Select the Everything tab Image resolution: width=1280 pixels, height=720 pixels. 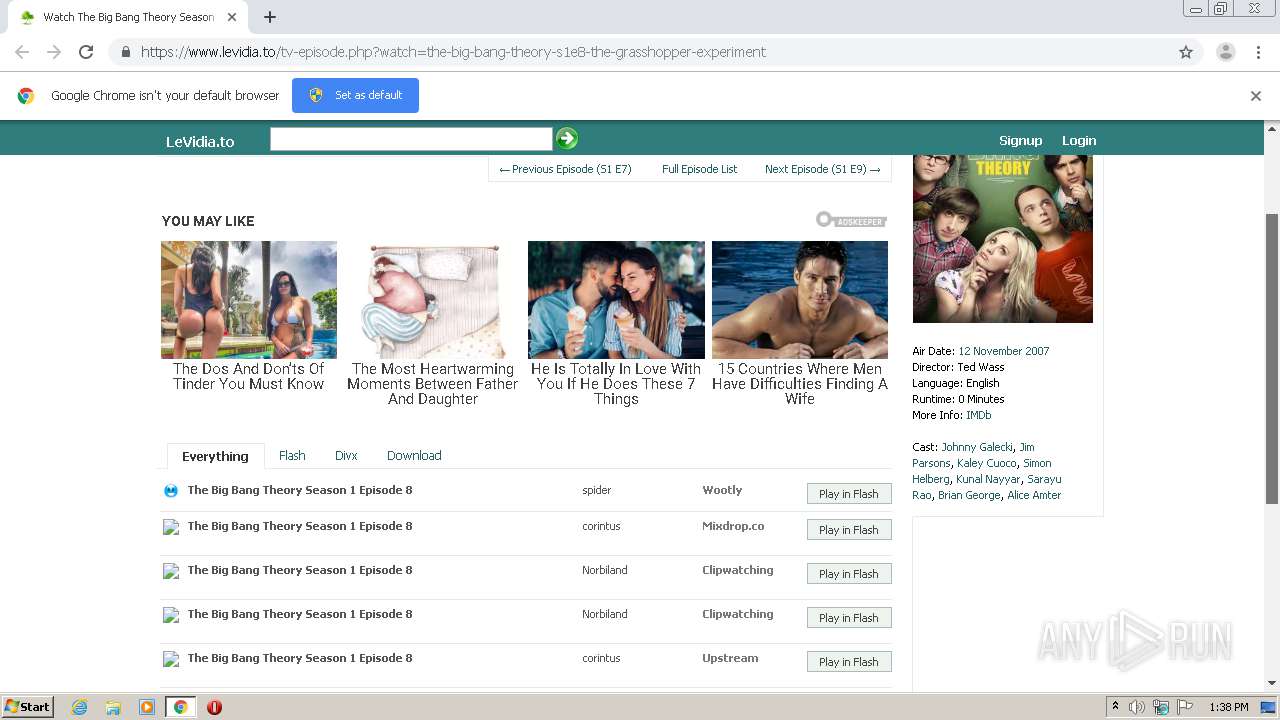[215, 456]
